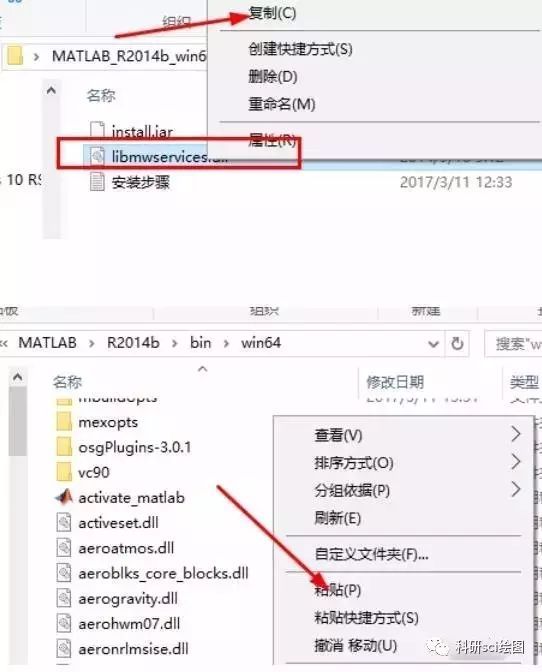The width and height of the screenshot is (542, 672).
Task: Choose 粘贴(P) from context menu
Action: [338, 590]
